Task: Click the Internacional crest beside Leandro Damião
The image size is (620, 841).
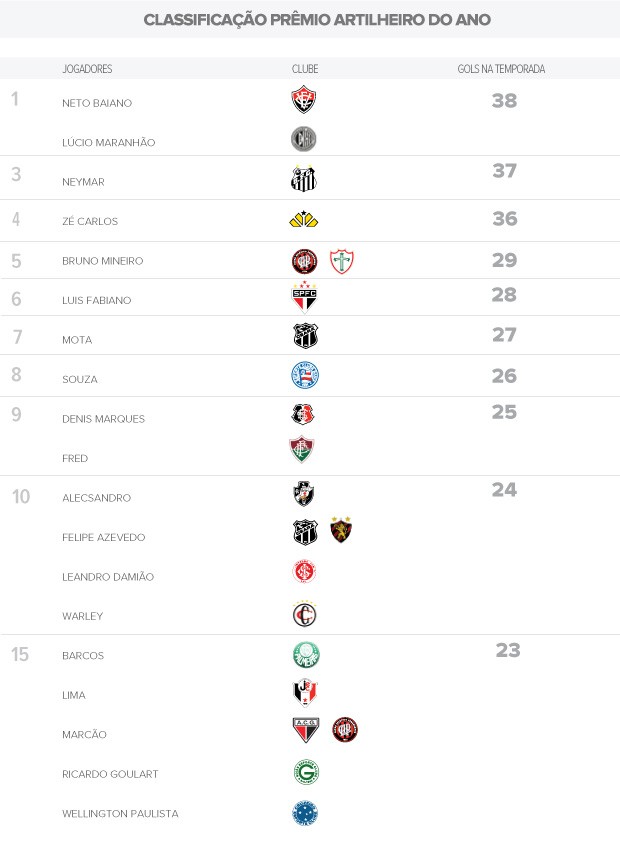Action: [304, 572]
